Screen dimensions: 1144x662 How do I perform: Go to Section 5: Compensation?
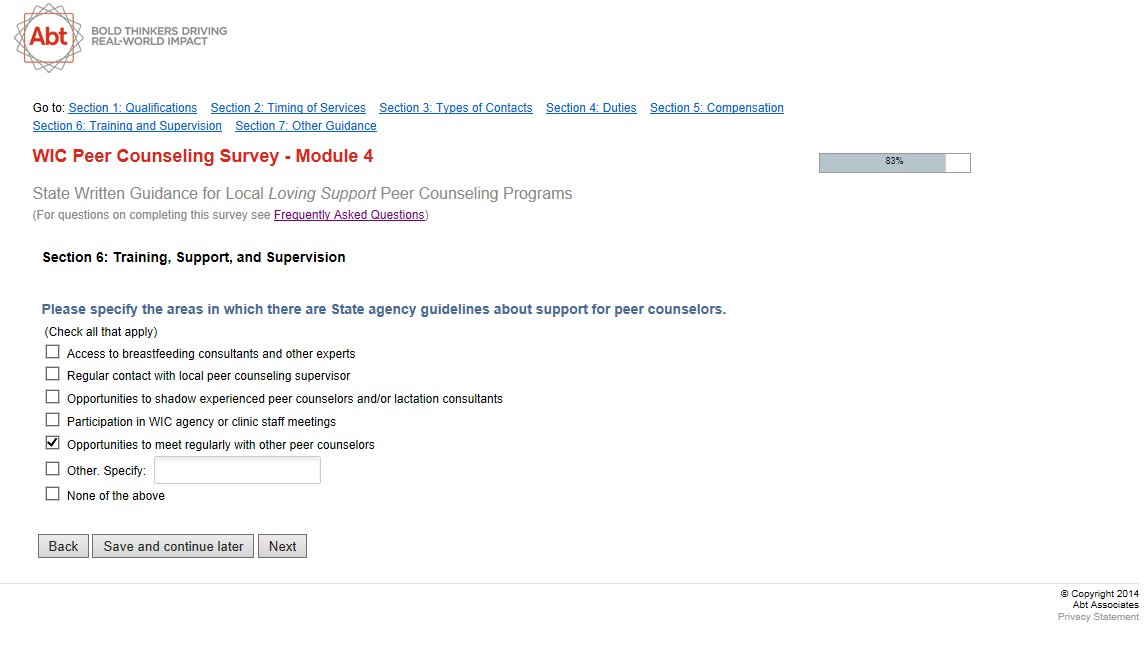pos(717,108)
